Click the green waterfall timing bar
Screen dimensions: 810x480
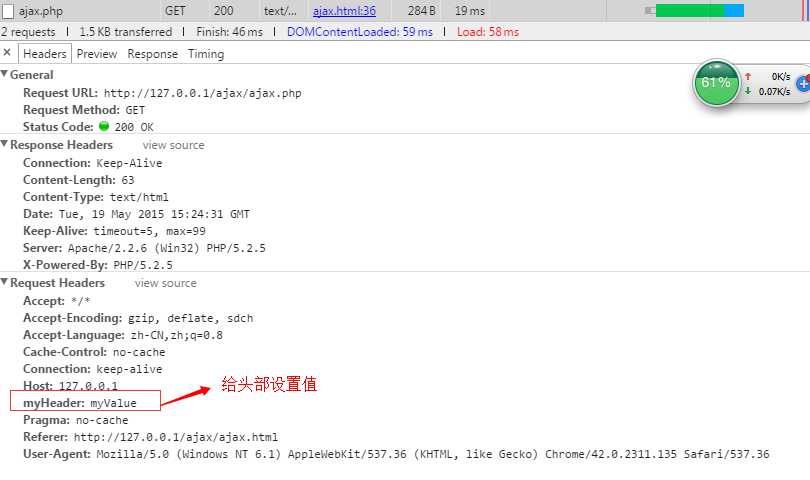[x=690, y=11]
